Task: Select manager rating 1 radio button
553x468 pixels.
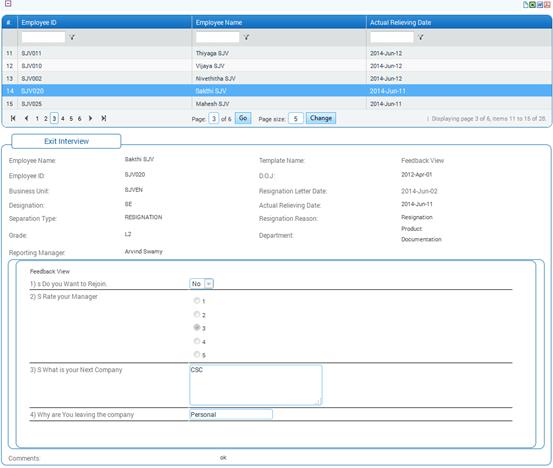Action: (197, 300)
